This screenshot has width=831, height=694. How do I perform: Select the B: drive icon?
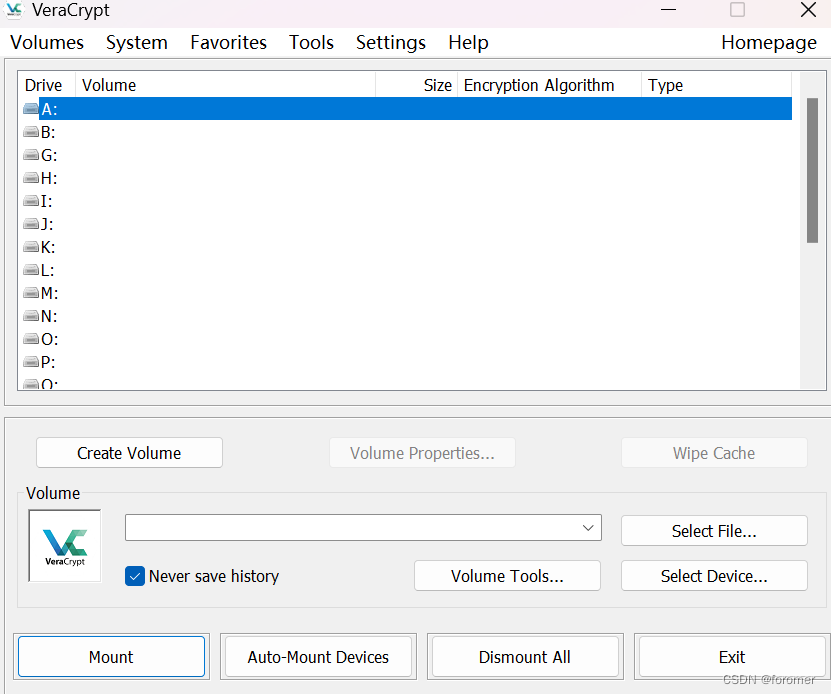[31, 131]
